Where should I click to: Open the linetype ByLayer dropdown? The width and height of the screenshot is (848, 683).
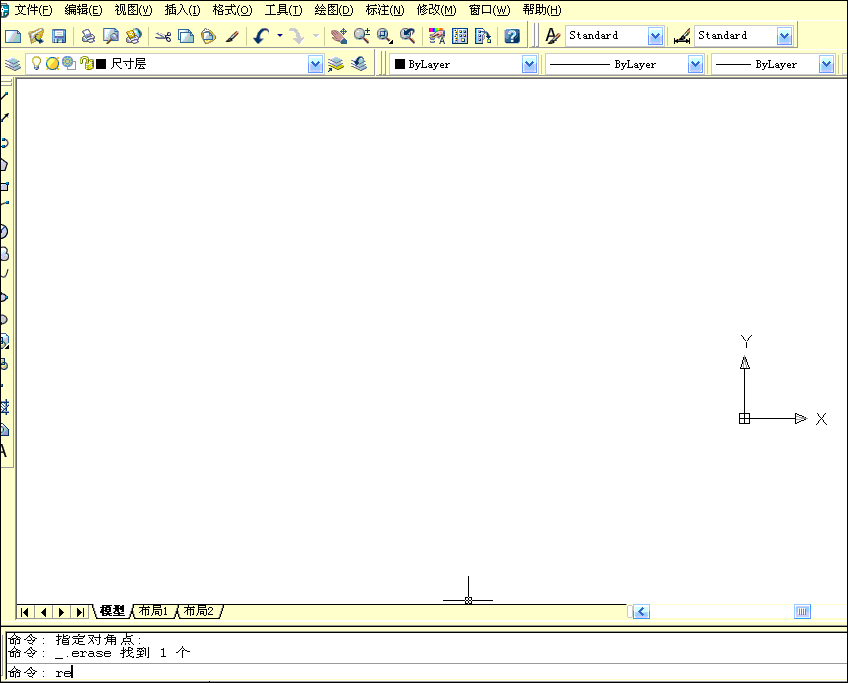coord(695,64)
